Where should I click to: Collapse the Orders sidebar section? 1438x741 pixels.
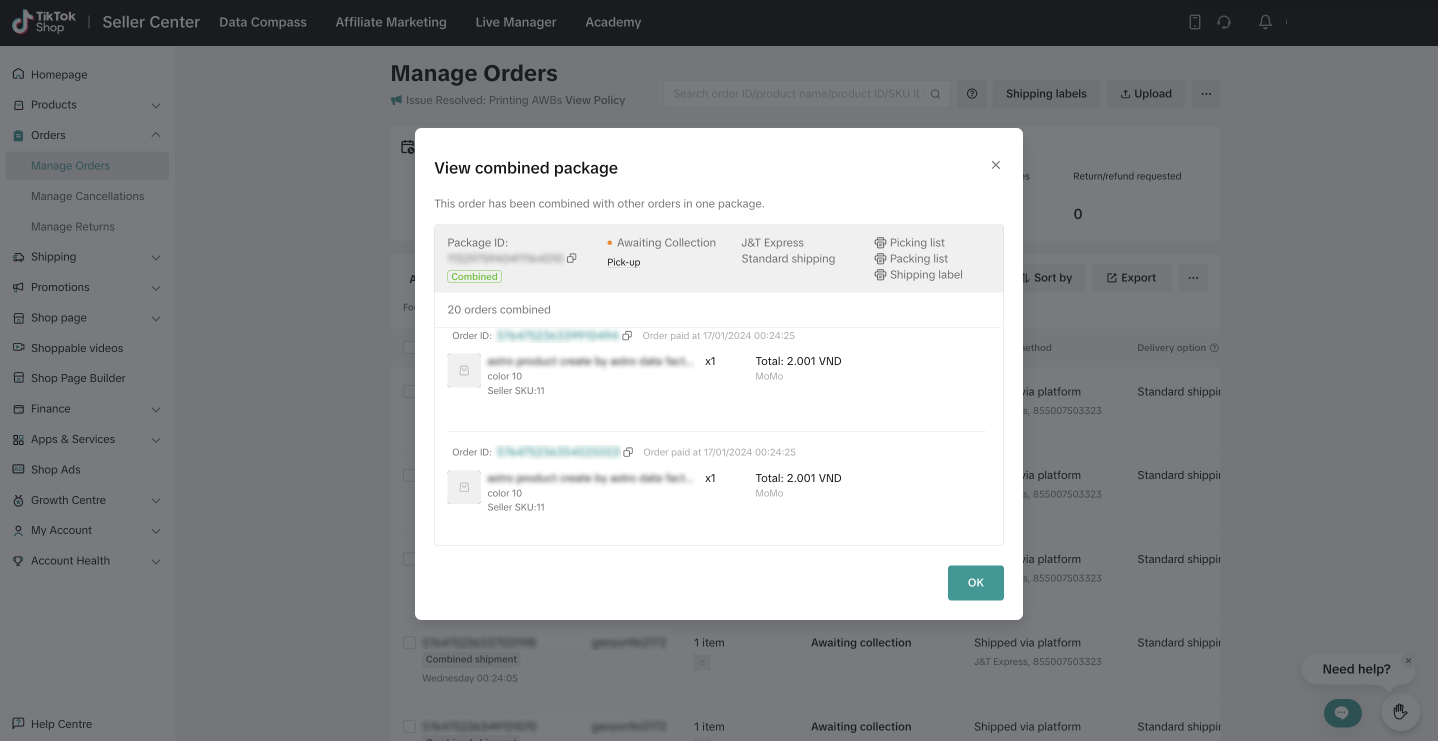(155, 135)
